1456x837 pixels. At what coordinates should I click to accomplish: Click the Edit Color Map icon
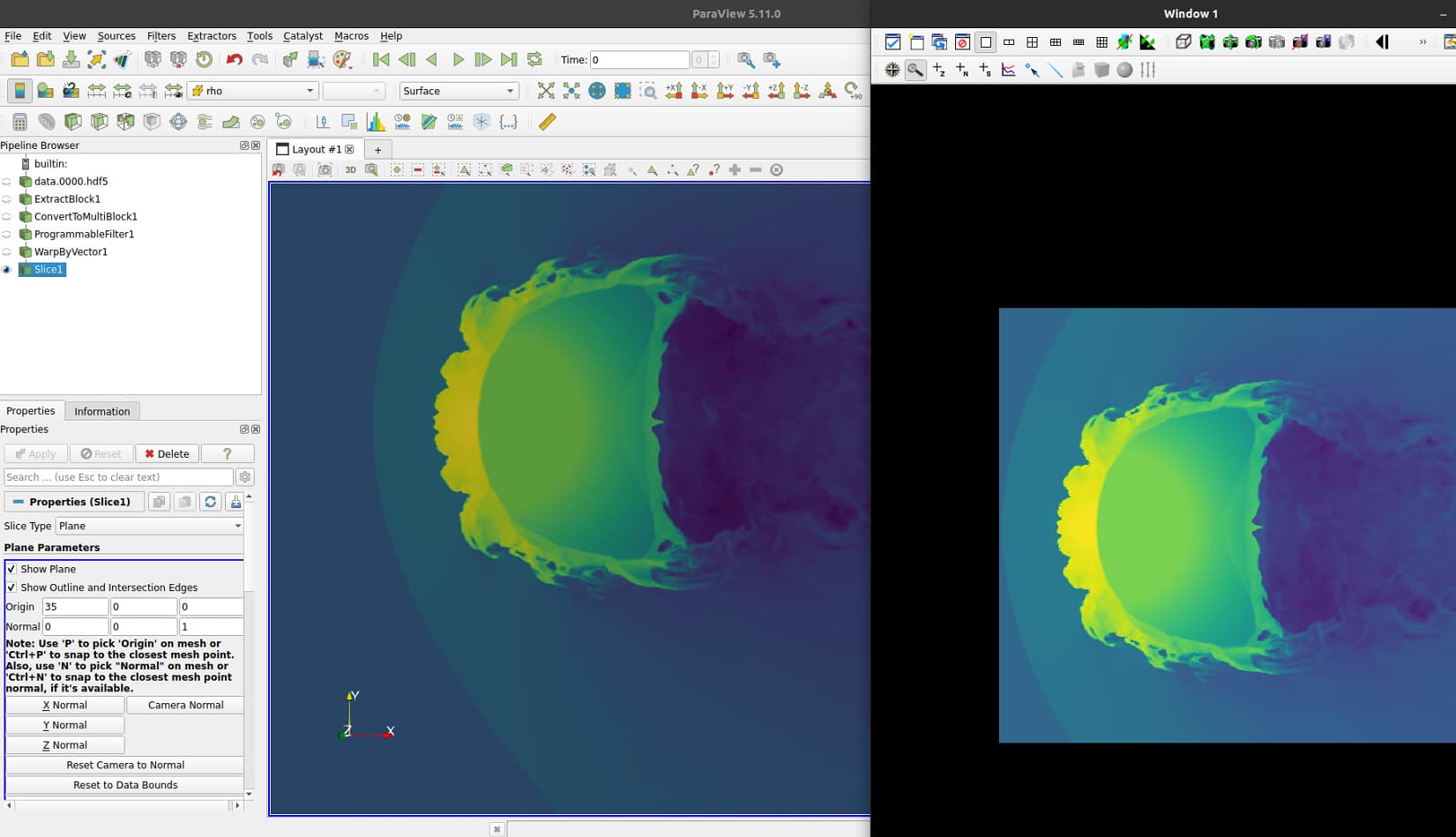45,91
